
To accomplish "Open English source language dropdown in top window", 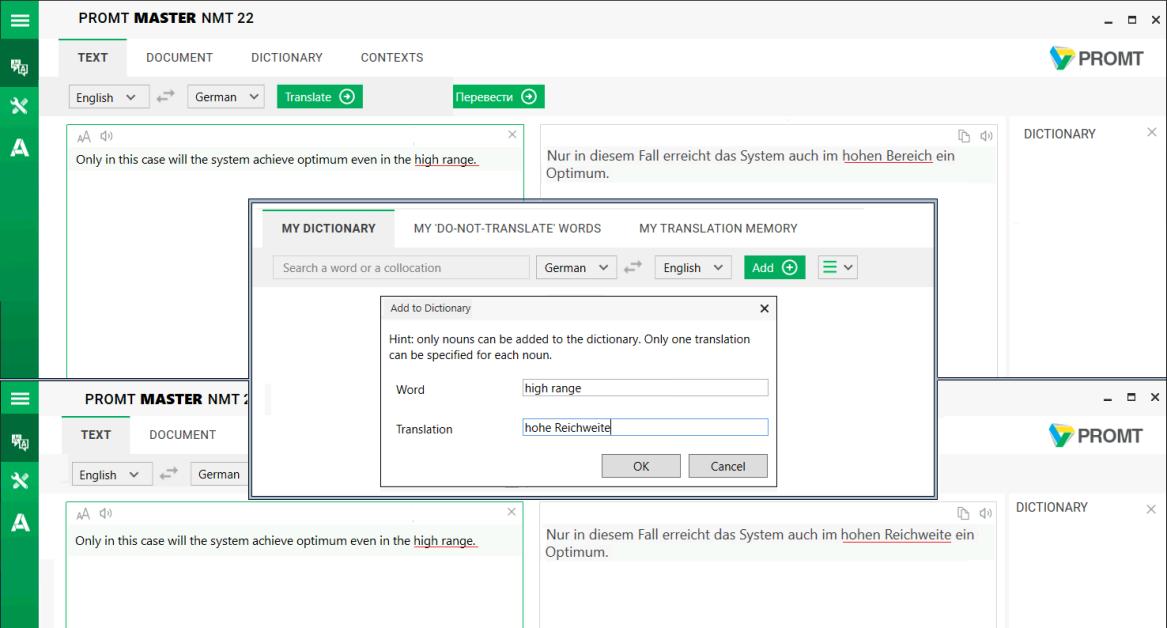I will click(x=109, y=97).
